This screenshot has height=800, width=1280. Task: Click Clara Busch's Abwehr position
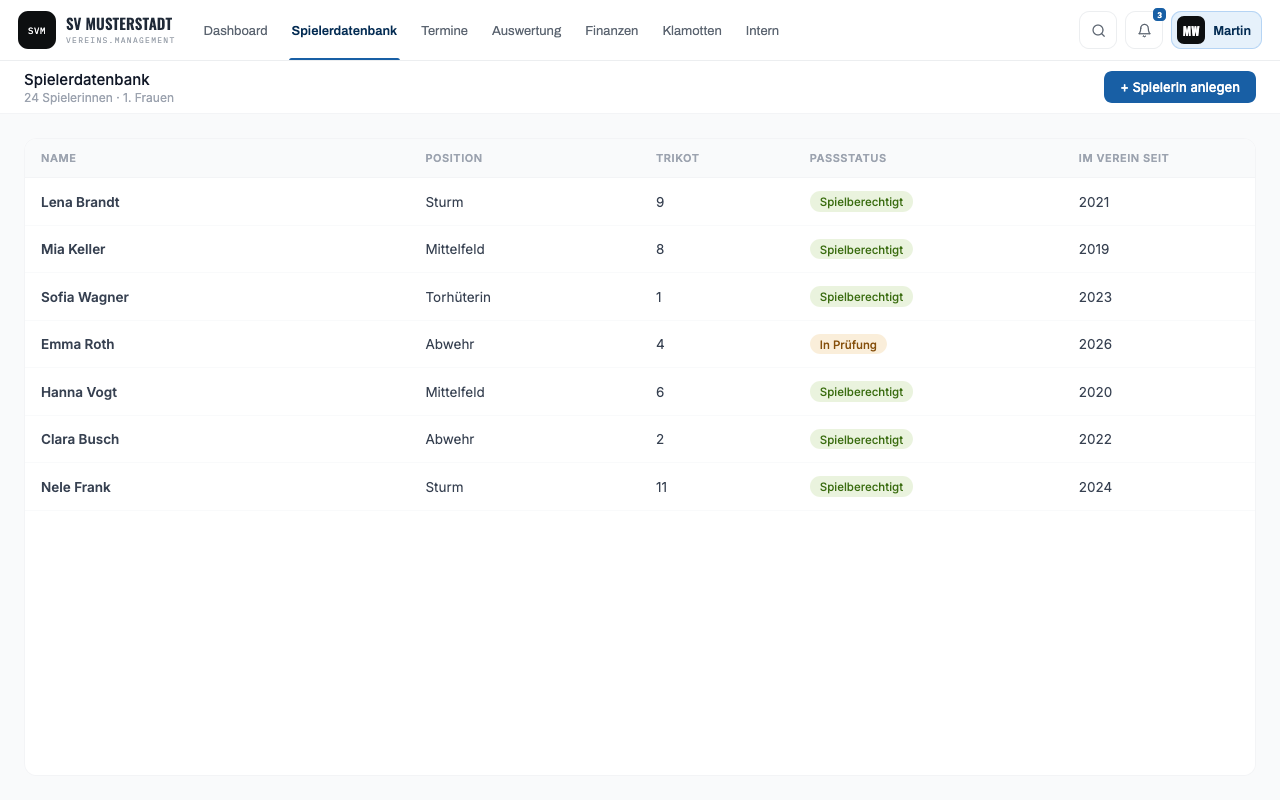(x=450, y=439)
